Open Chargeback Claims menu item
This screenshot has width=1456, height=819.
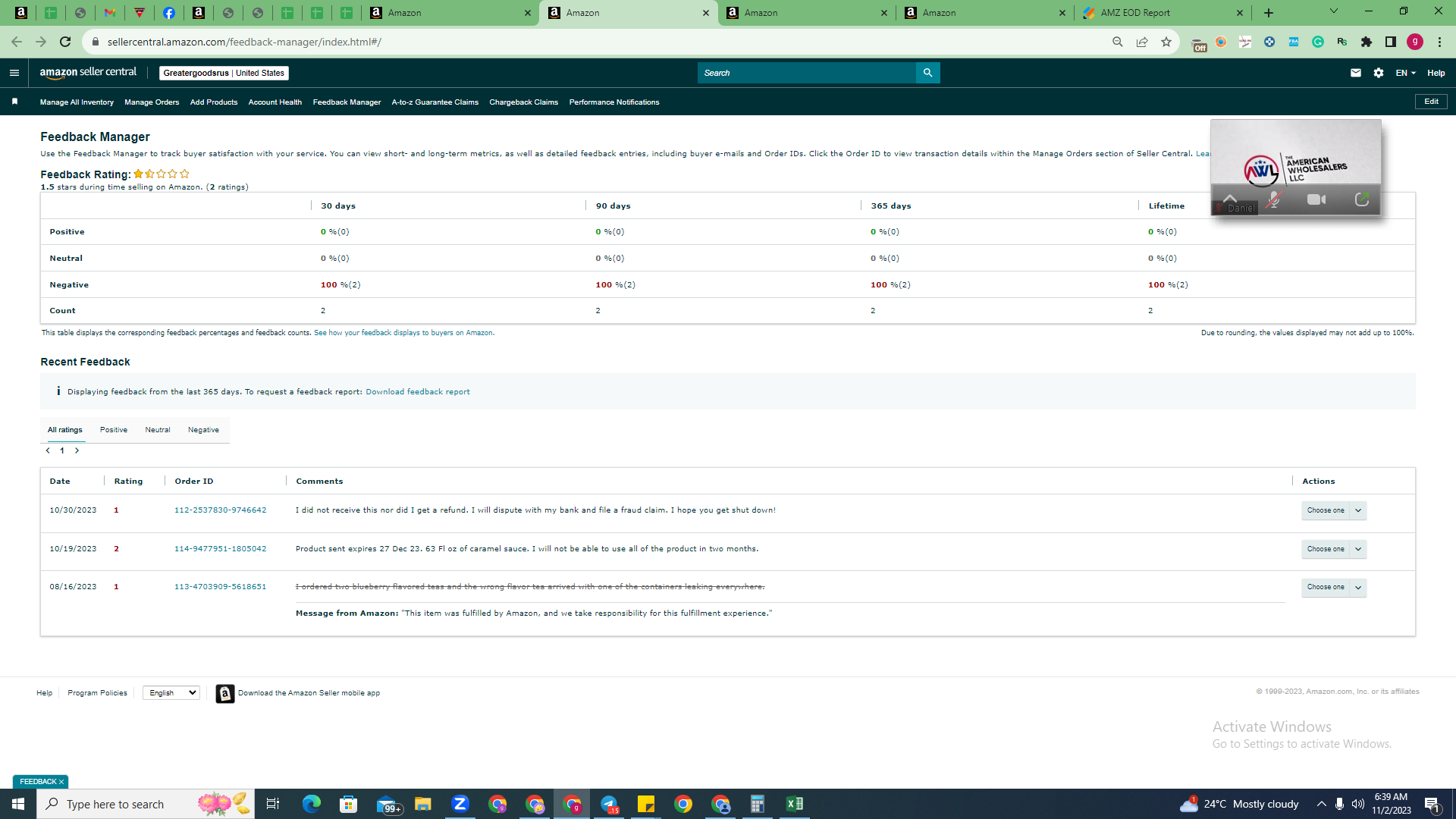(524, 102)
